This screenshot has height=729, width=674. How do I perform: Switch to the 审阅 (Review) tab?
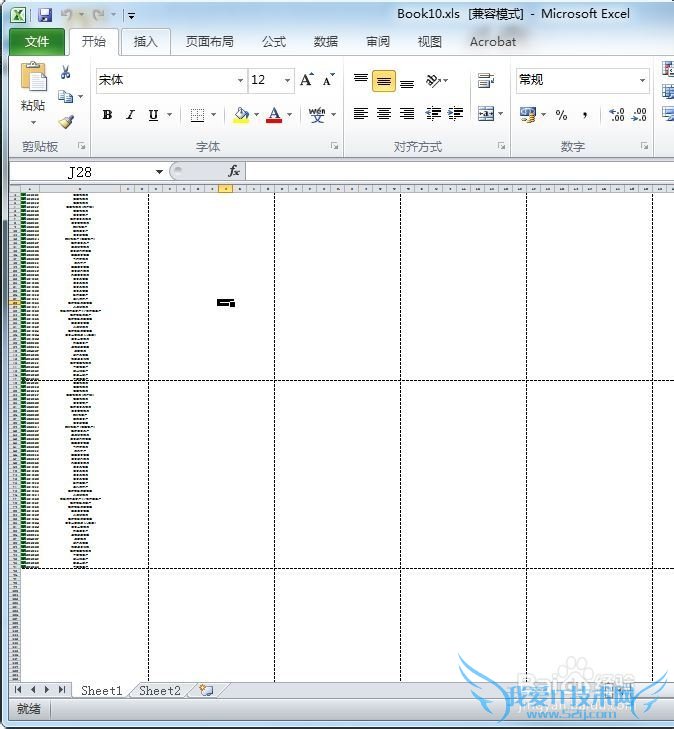point(377,42)
